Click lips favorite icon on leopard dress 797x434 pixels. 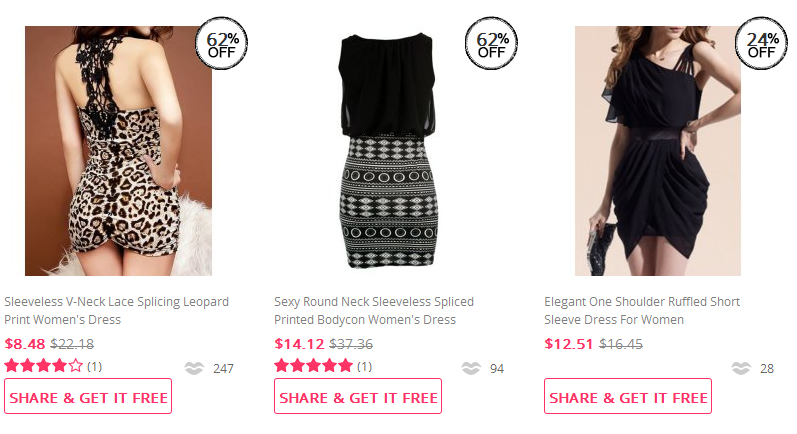tap(194, 368)
